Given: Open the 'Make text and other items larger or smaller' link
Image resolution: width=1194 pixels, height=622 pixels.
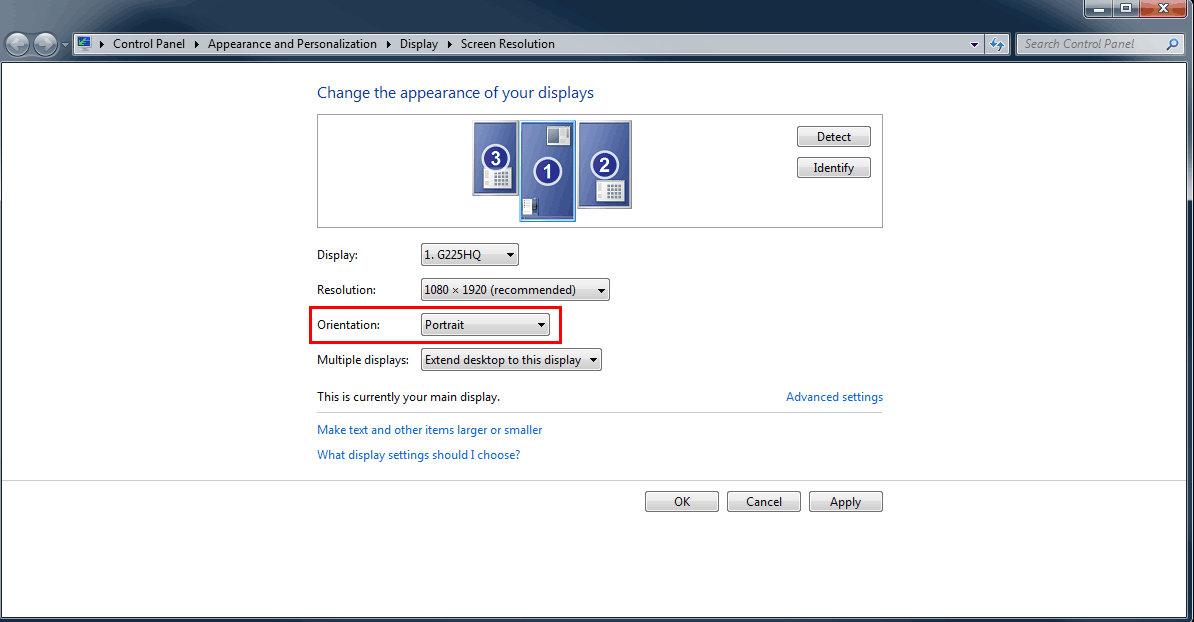Looking at the screenshot, I should coord(429,430).
